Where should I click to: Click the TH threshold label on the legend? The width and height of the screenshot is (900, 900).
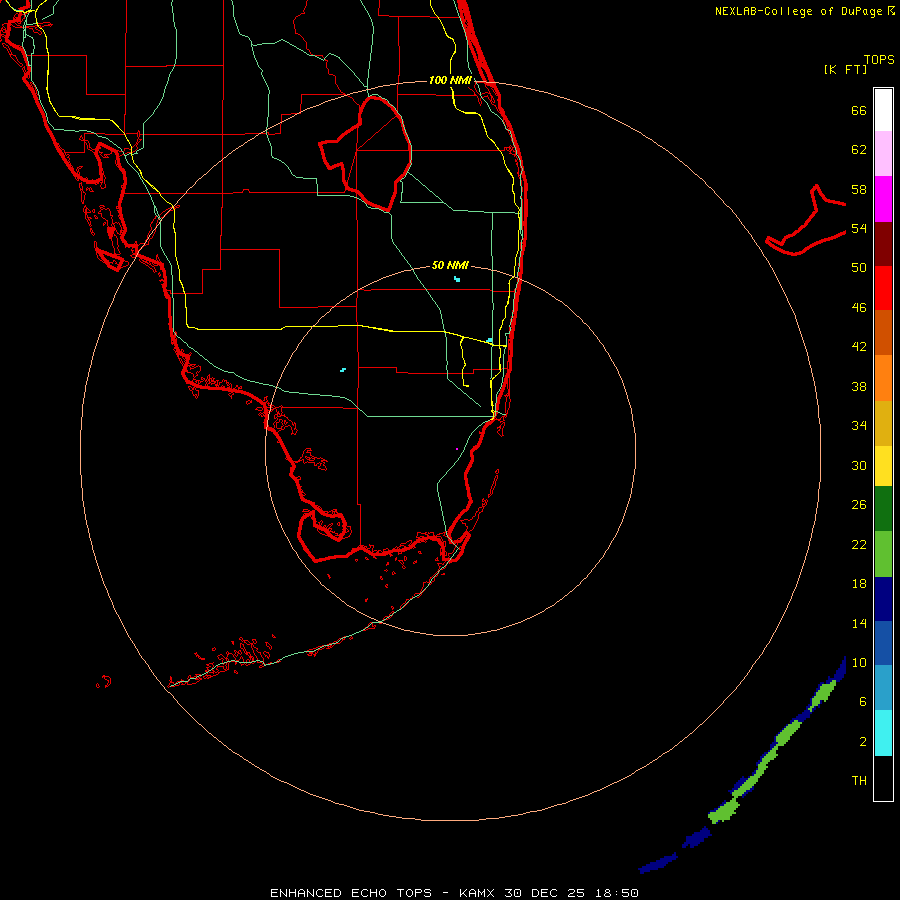point(859,780)
